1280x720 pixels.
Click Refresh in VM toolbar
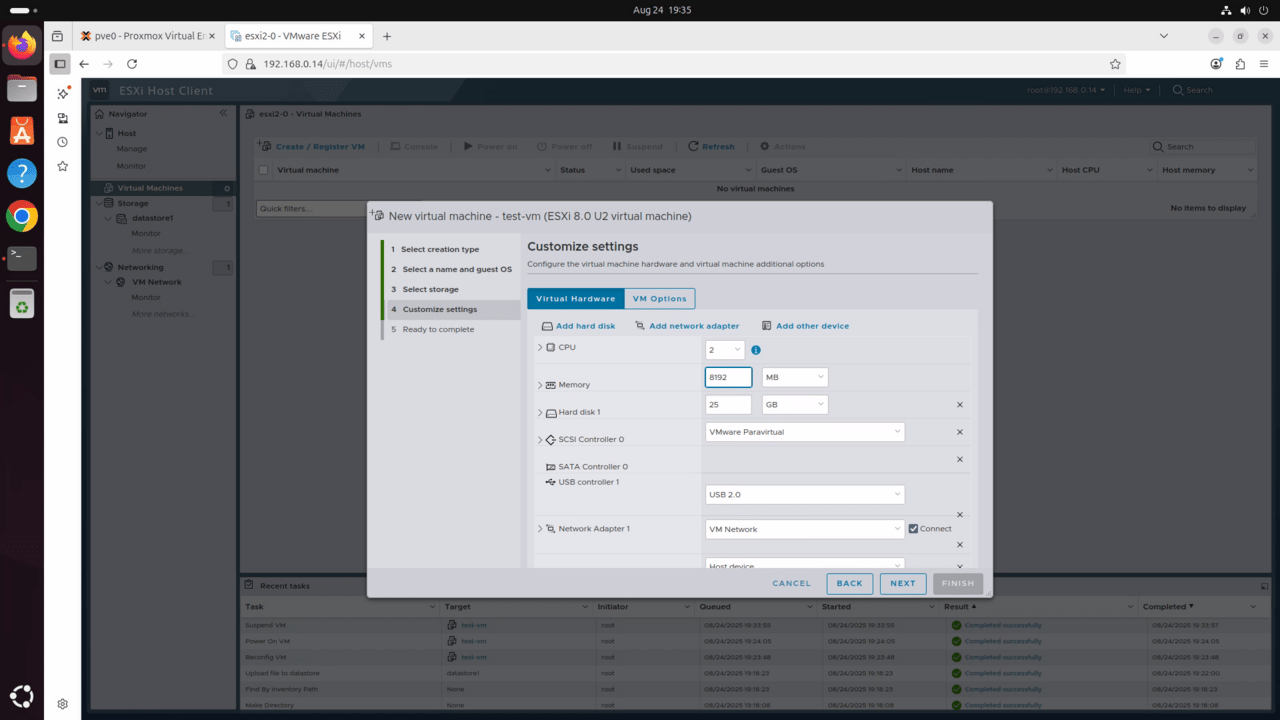(711, 146)
